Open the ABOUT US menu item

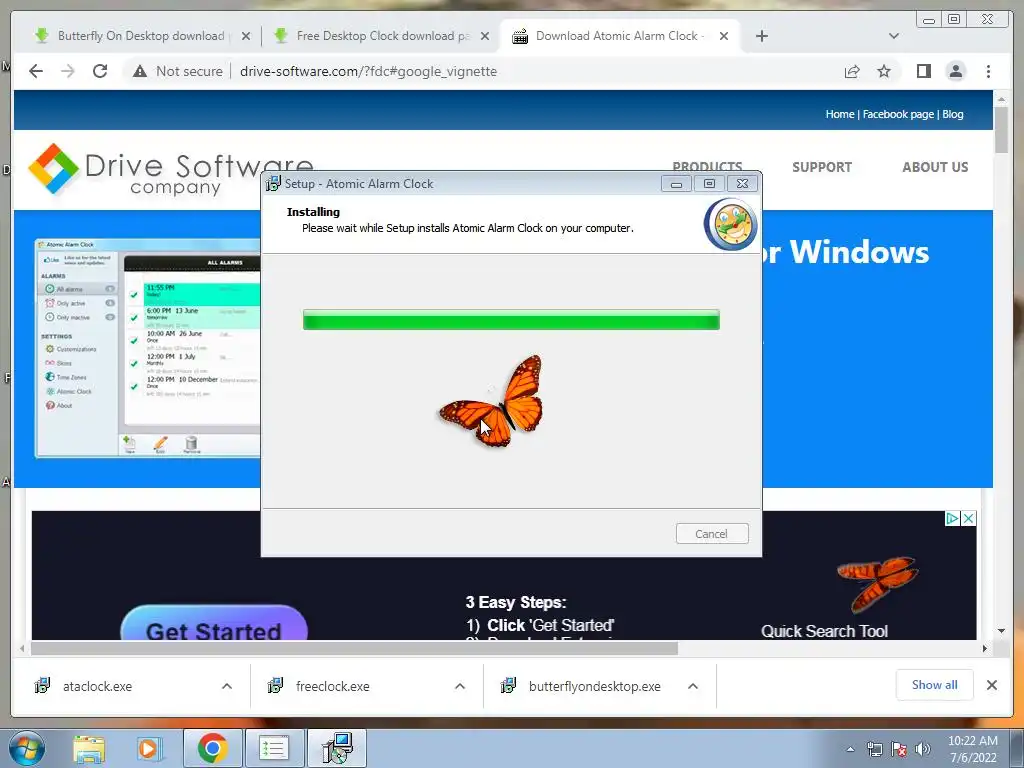click(x=935, y=167)
